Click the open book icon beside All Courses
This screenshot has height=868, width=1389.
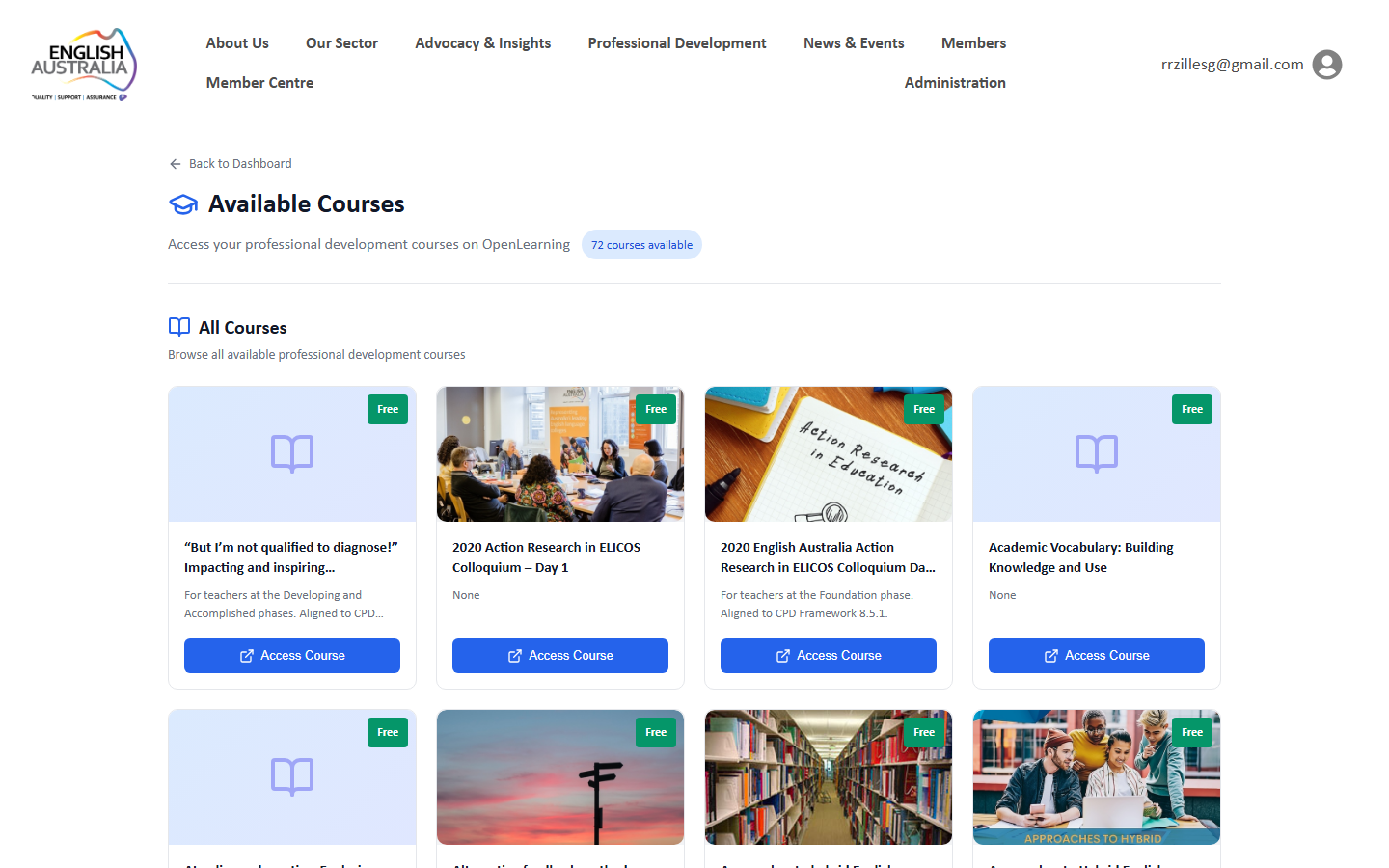click(179, 327)
